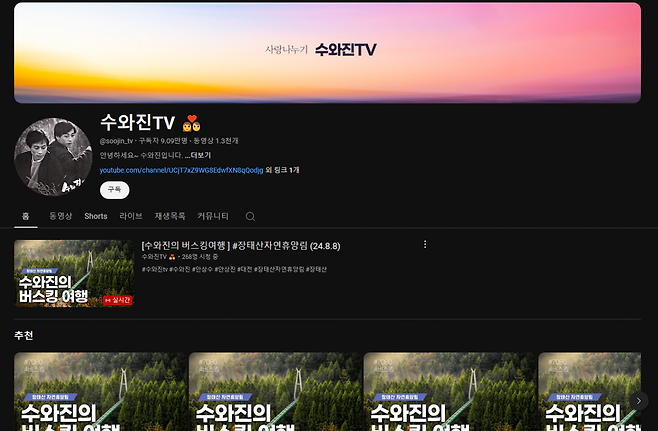
Task: Click the 268명 시청 중 viewer count
Action: [x=200, y=256]
